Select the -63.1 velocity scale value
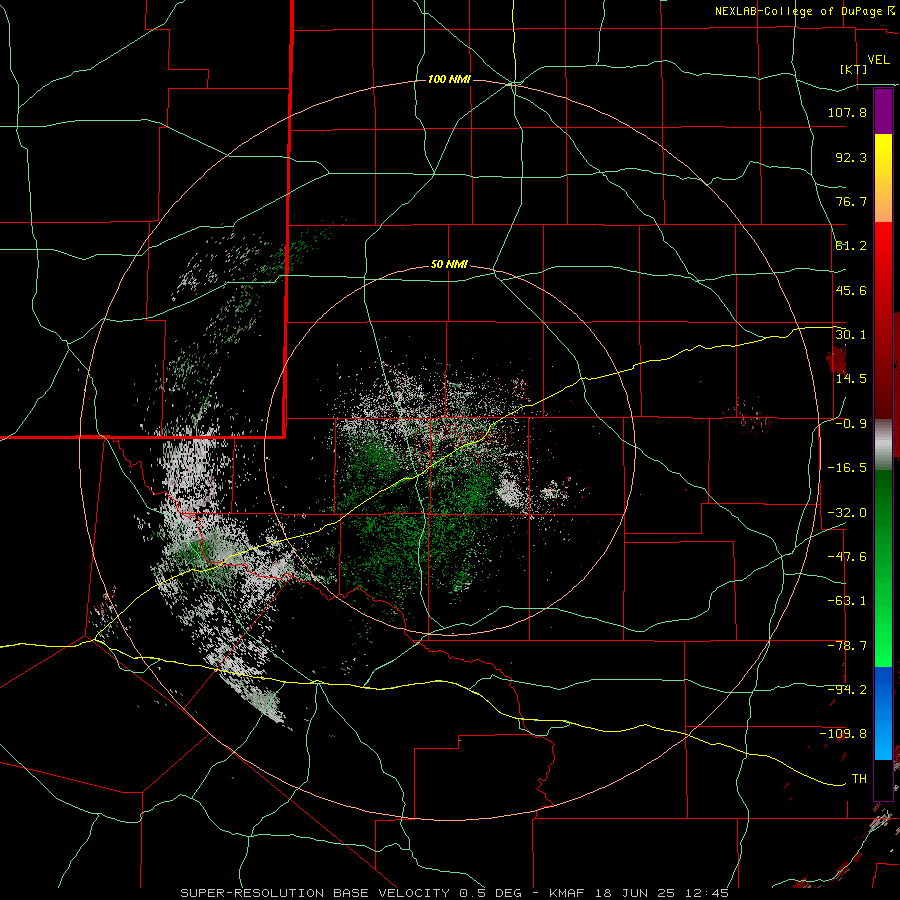 tap(847, 601)
